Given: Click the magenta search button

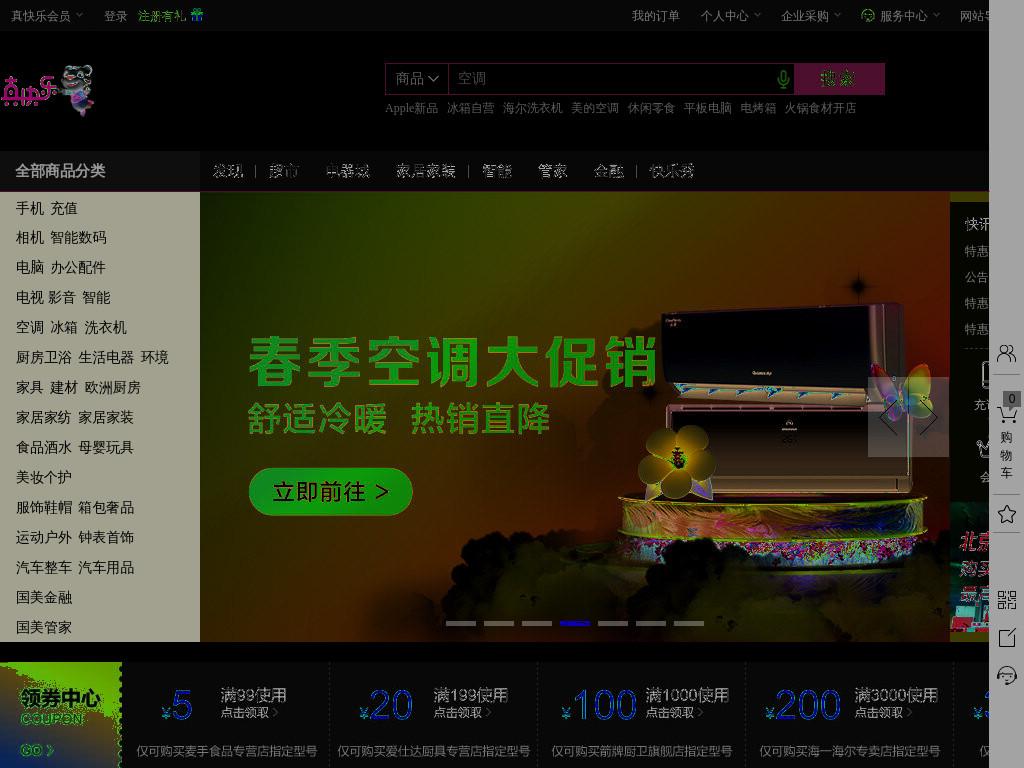Looking at the screenshot, I should coord(839,79).
